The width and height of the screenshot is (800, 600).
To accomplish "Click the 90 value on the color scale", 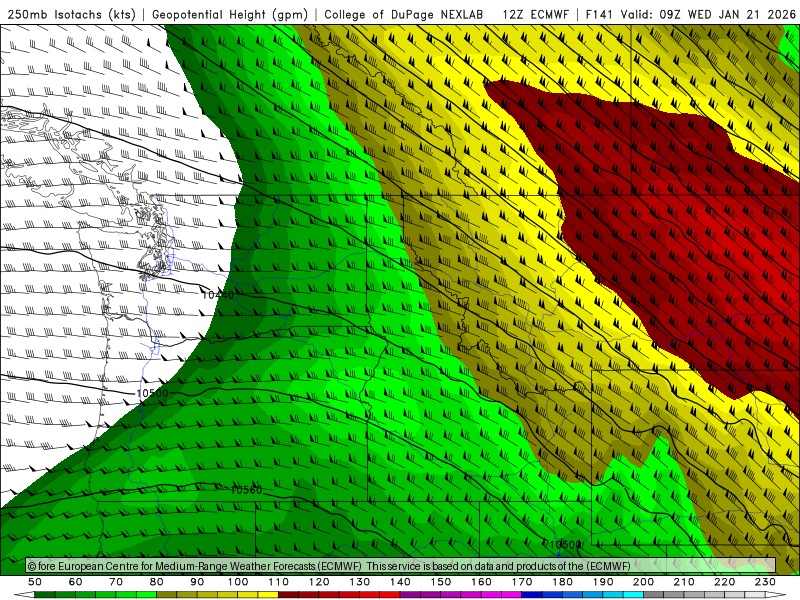I will tap(197, 582).
